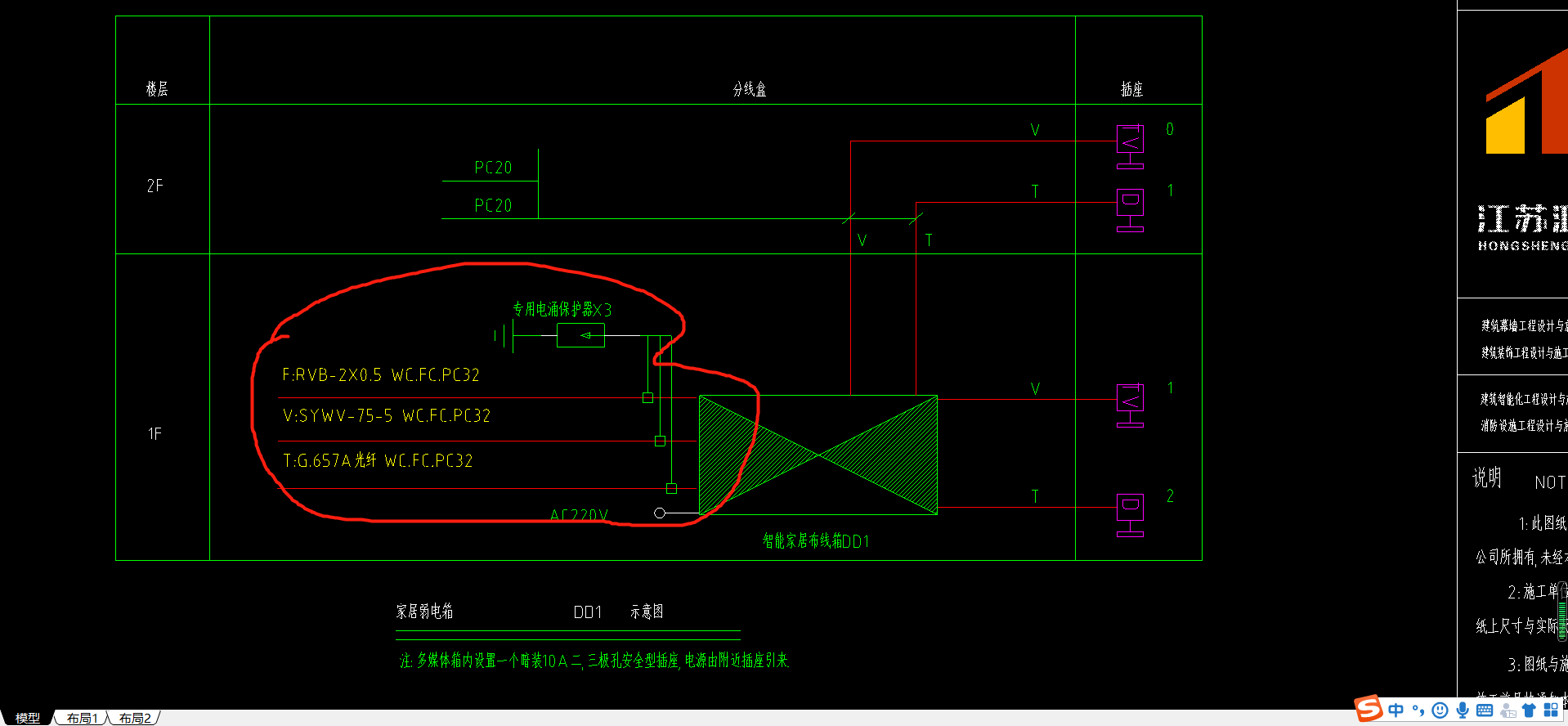Toggle Chinese/English mode with the 中 icon
1568x726 pixels.
point(1396,710)
